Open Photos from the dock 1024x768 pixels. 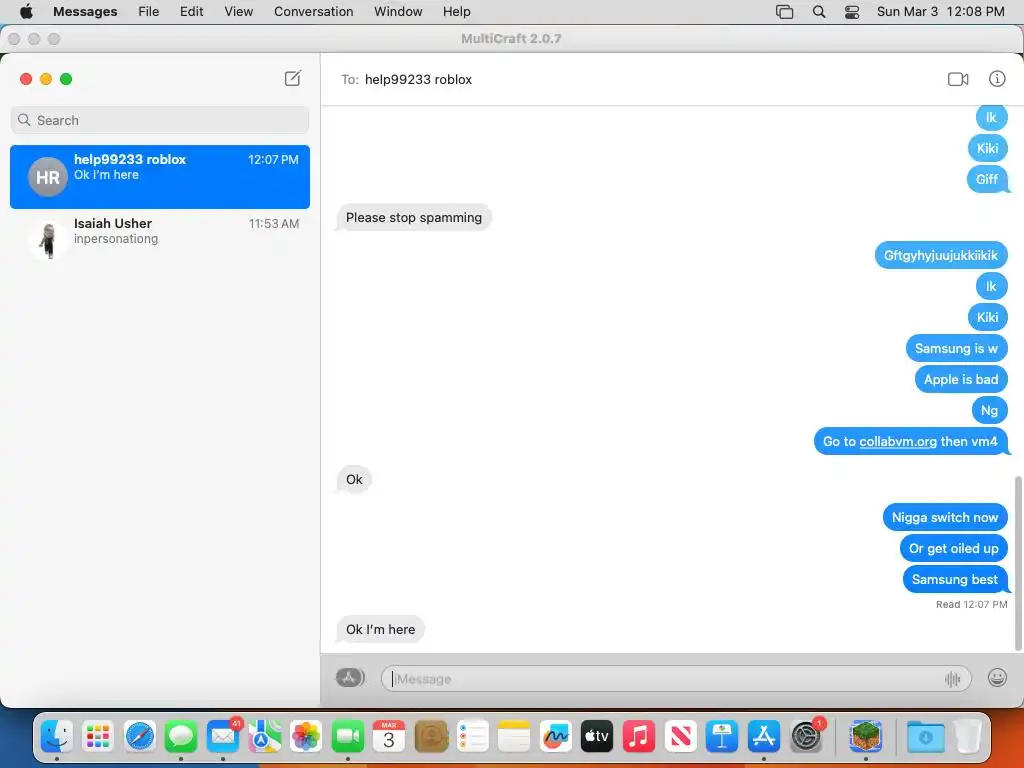coord(306,737)
